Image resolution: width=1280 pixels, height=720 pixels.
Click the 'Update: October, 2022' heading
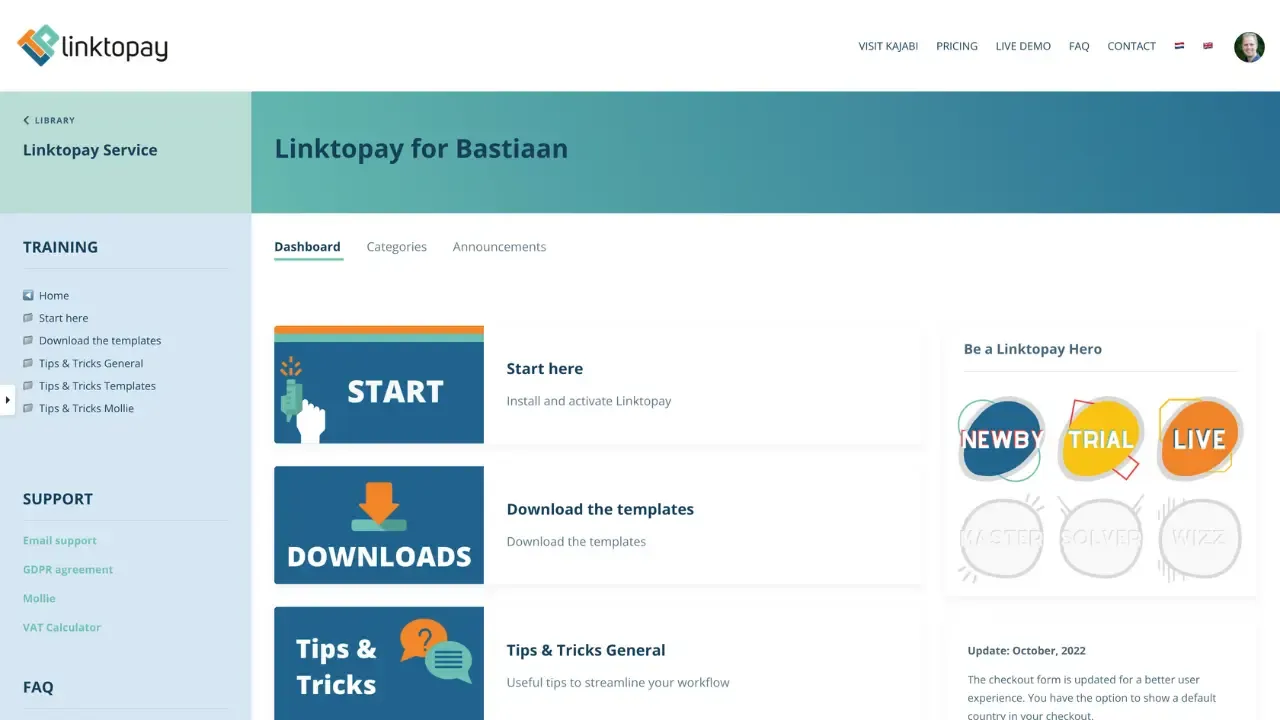pyautogui.click(x=1027, y=651)
